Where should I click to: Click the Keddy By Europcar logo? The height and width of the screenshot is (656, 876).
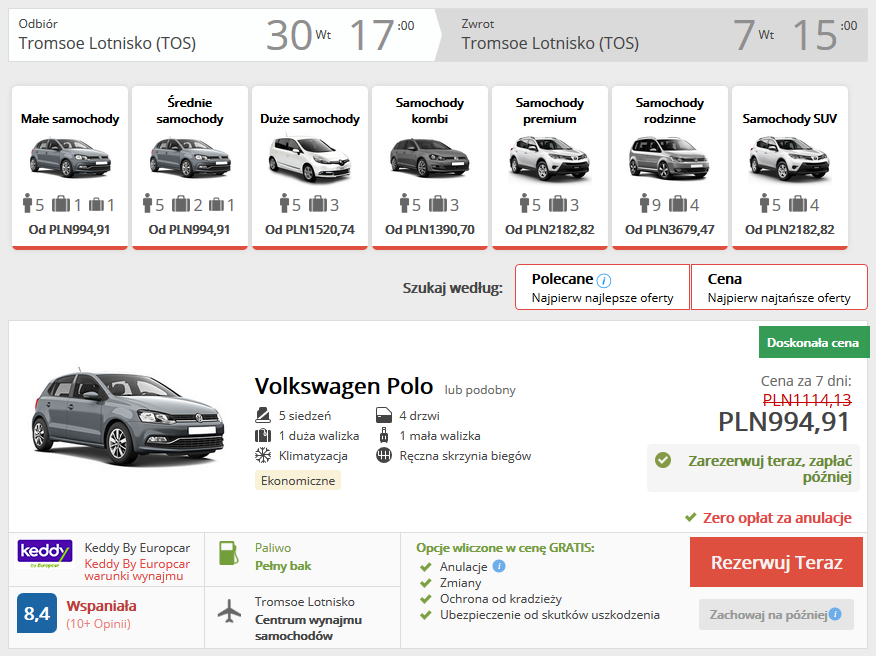(x=46, y=553)
